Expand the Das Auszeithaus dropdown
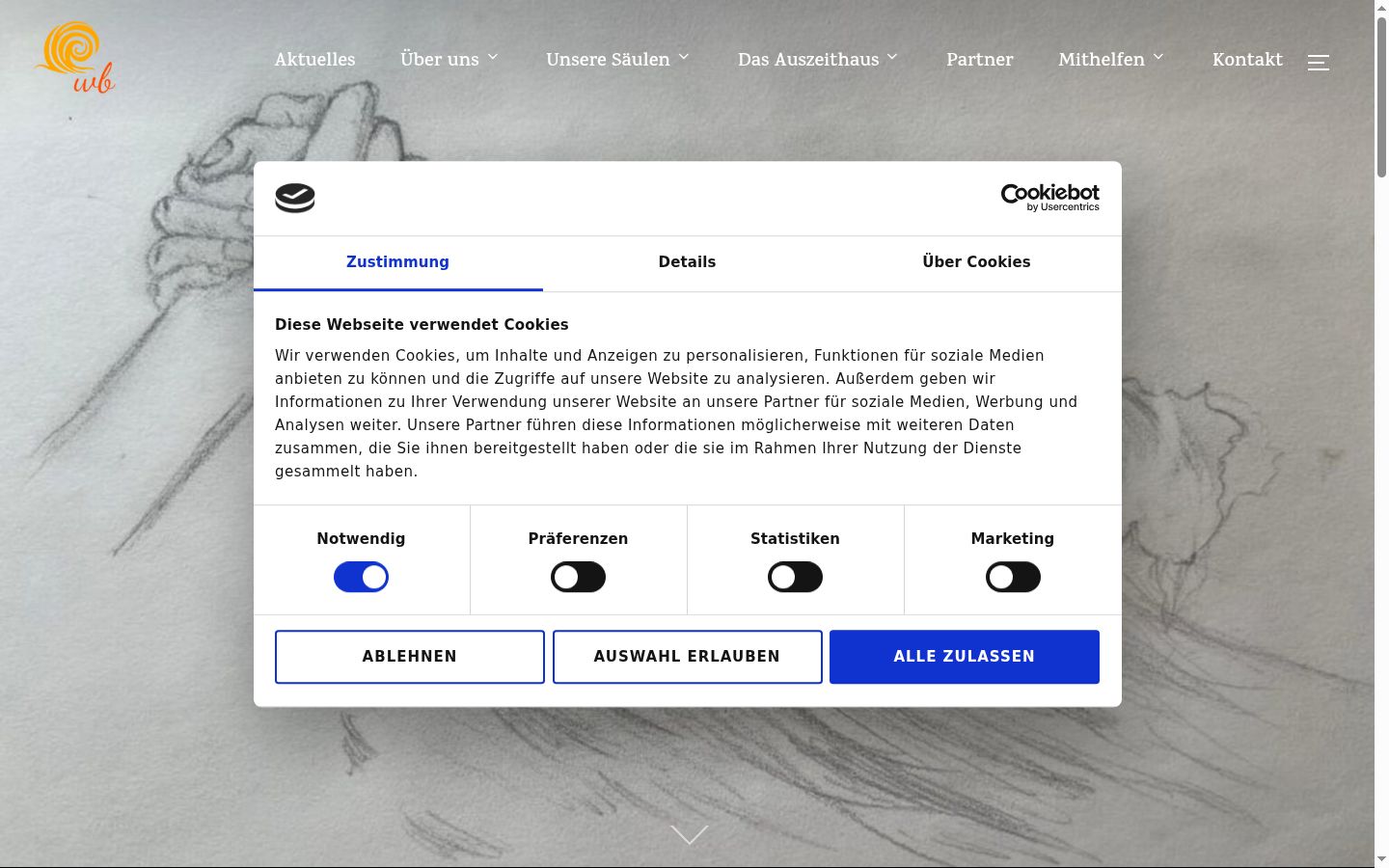 point(818,59)
